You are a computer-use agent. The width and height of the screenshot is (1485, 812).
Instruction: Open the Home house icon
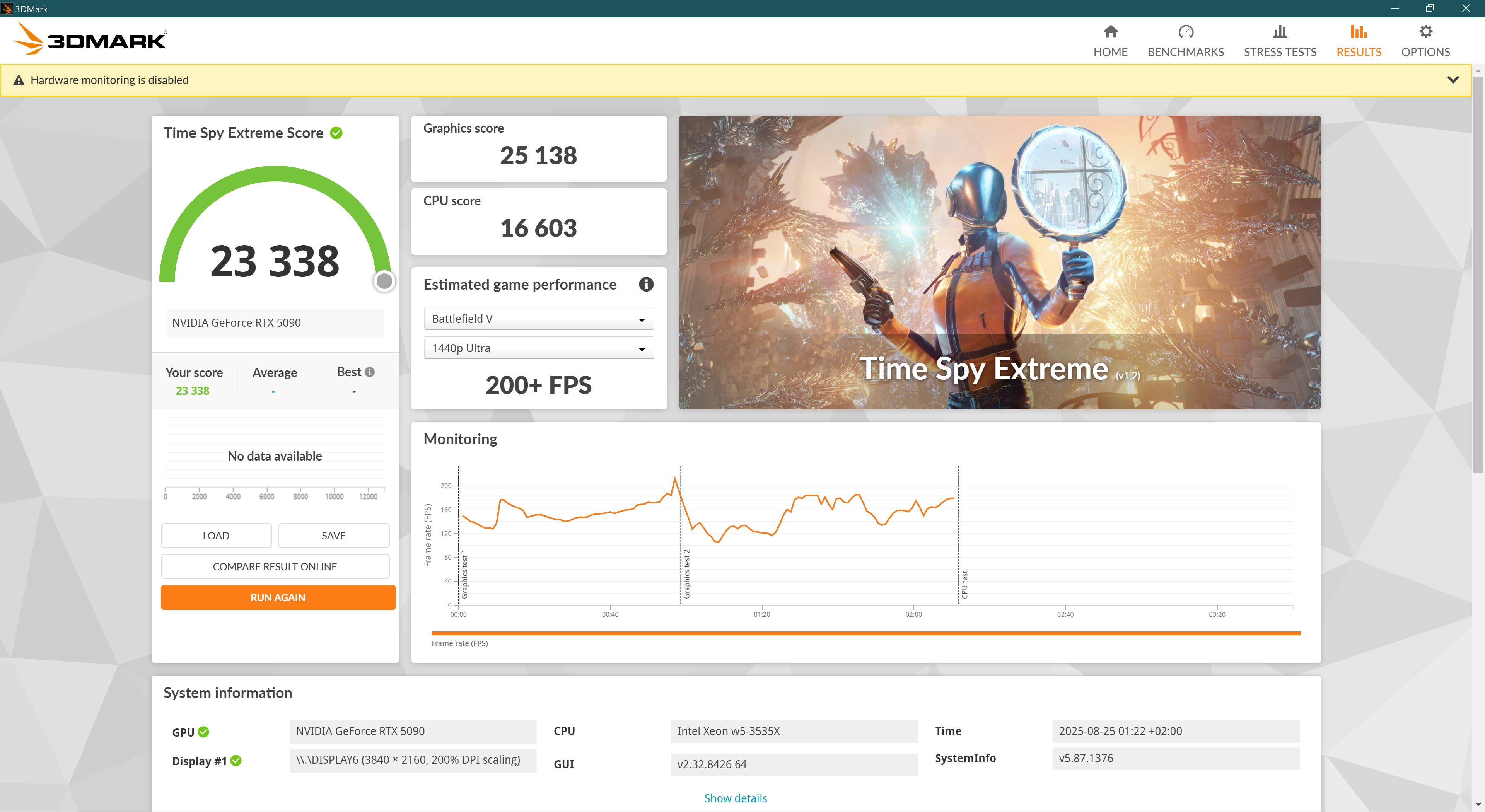1110,31
